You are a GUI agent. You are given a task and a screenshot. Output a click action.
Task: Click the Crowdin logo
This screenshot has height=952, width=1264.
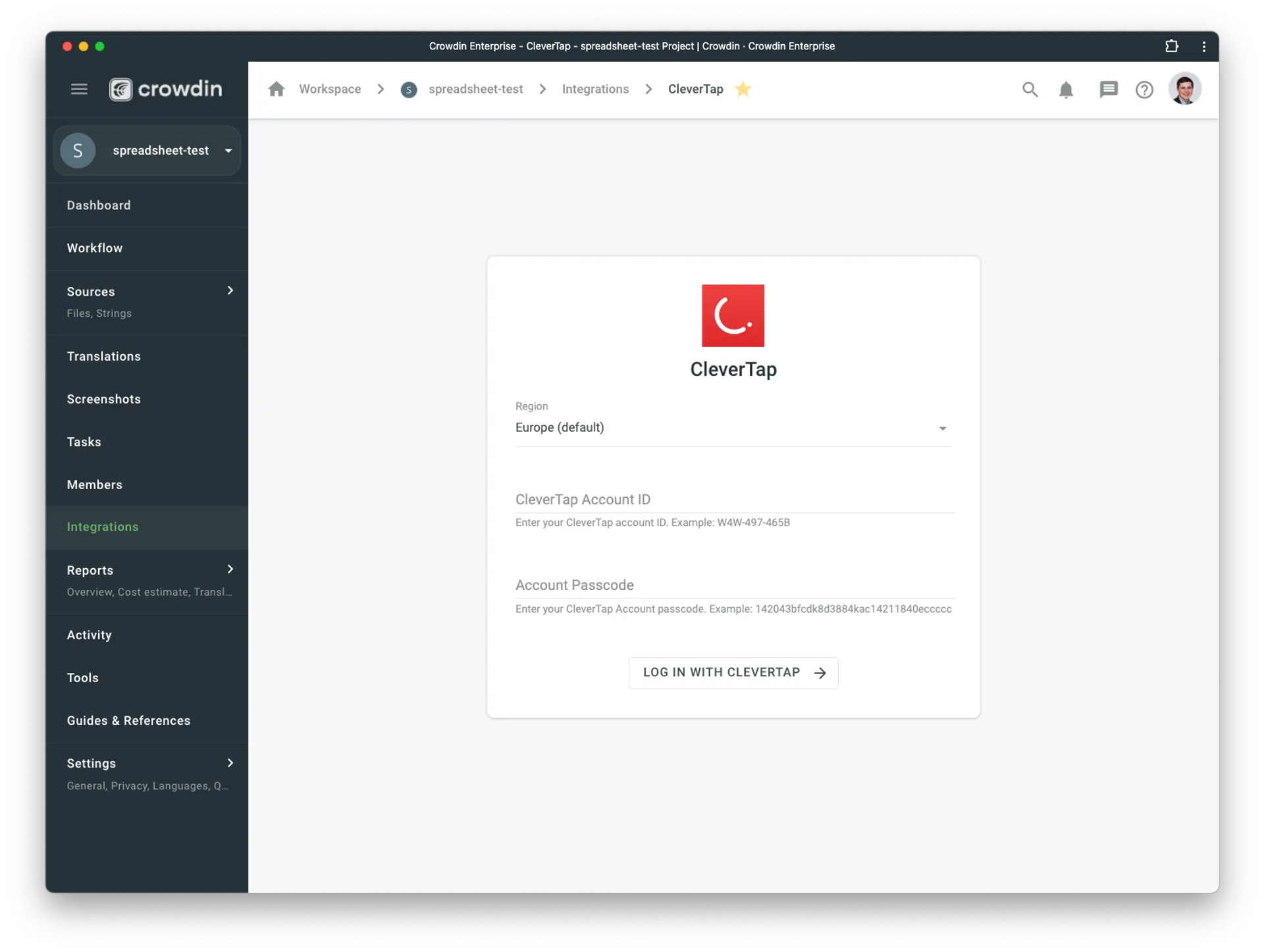[x=166, y=89]
